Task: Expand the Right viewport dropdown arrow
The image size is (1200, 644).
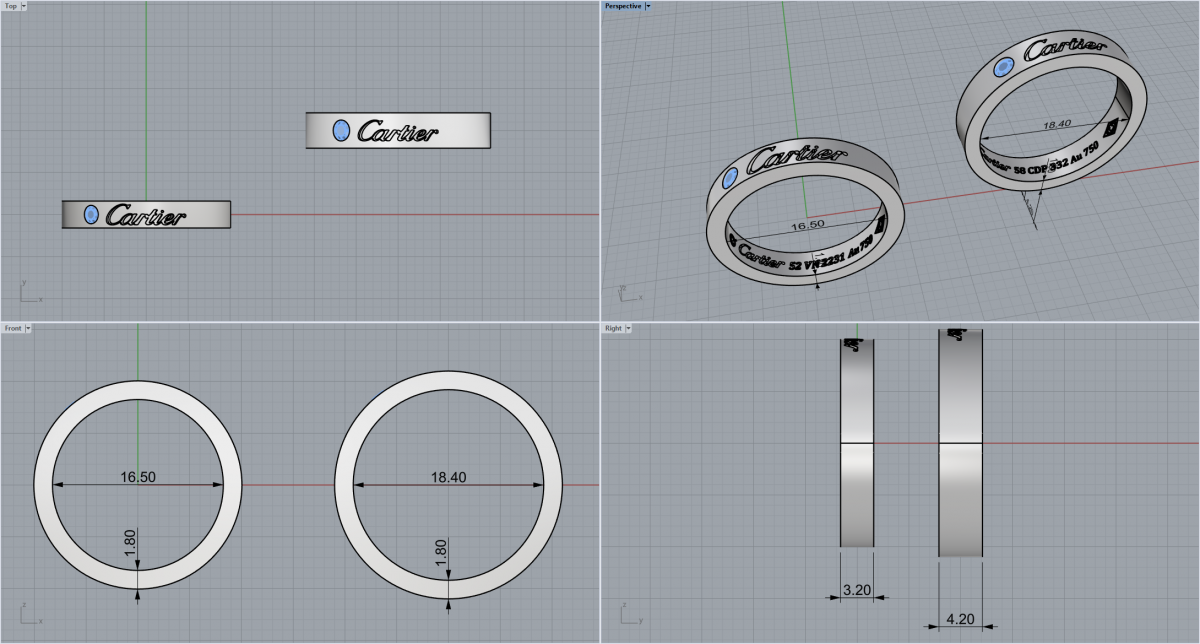Action: click(628, 328)
